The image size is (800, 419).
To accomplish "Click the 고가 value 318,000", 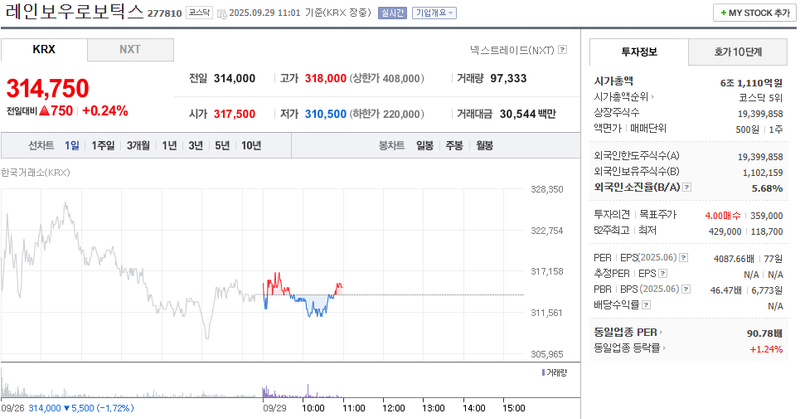I will [x=326, y=79].
